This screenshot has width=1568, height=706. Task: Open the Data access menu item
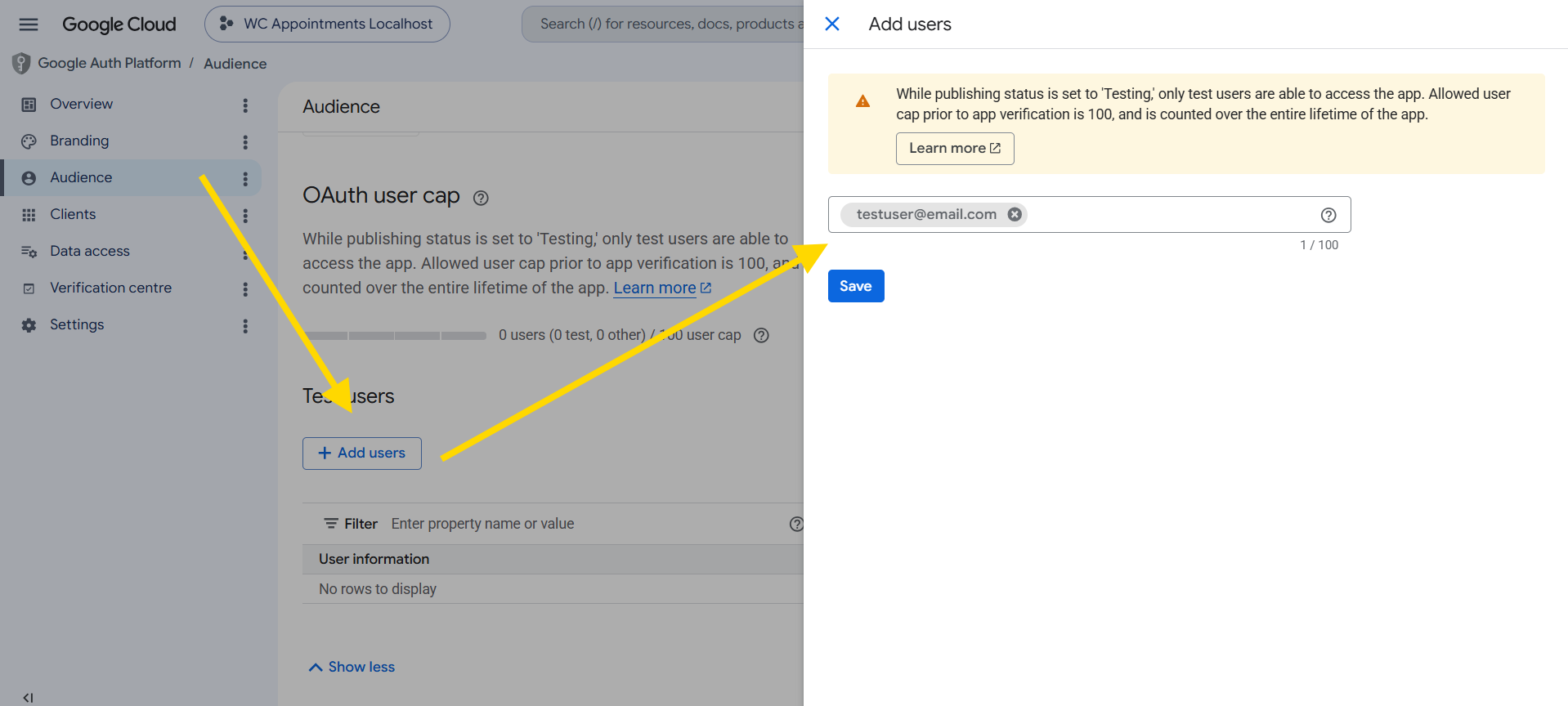(x=90, y=251)
